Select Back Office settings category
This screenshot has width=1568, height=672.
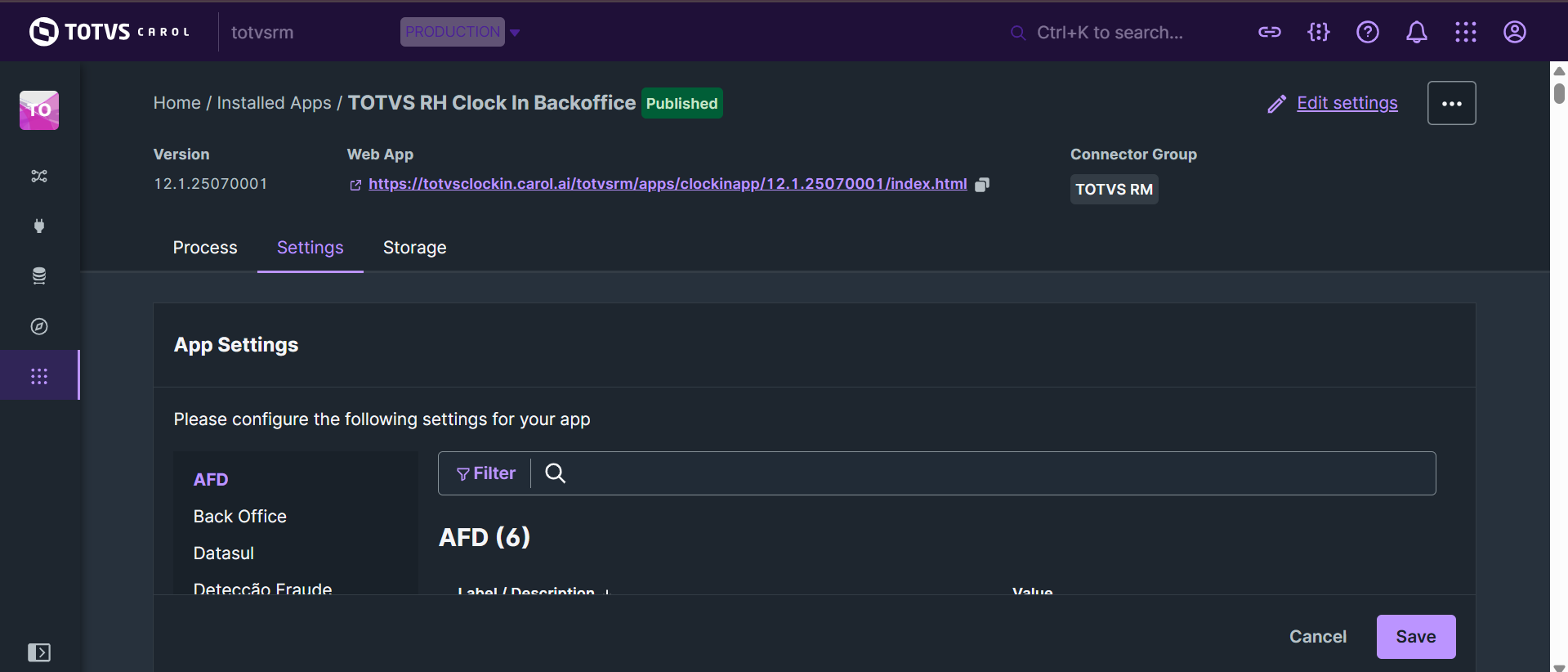pos(240,517)
